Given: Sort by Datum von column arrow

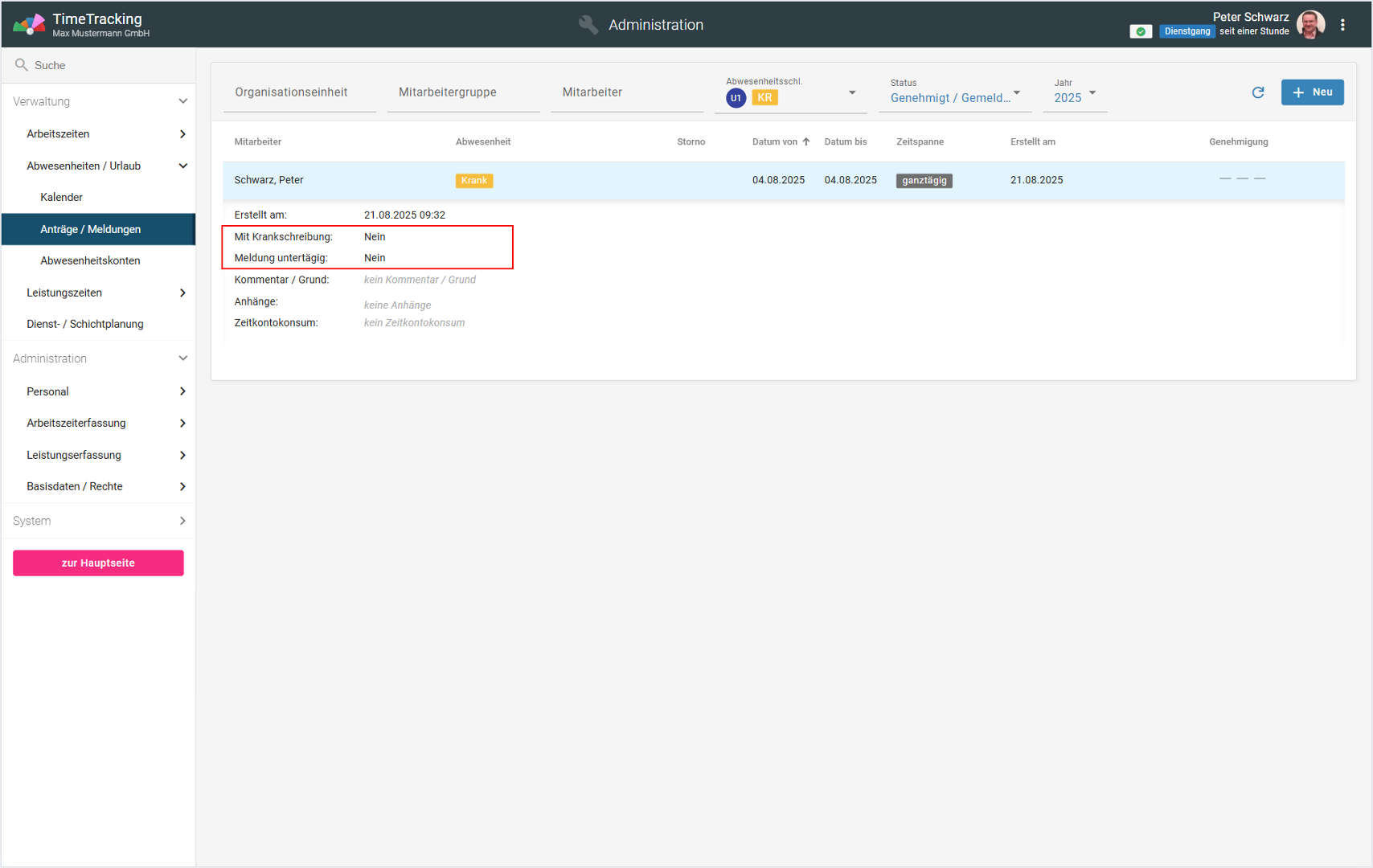Looking at the screenshot, I should 805,141.
